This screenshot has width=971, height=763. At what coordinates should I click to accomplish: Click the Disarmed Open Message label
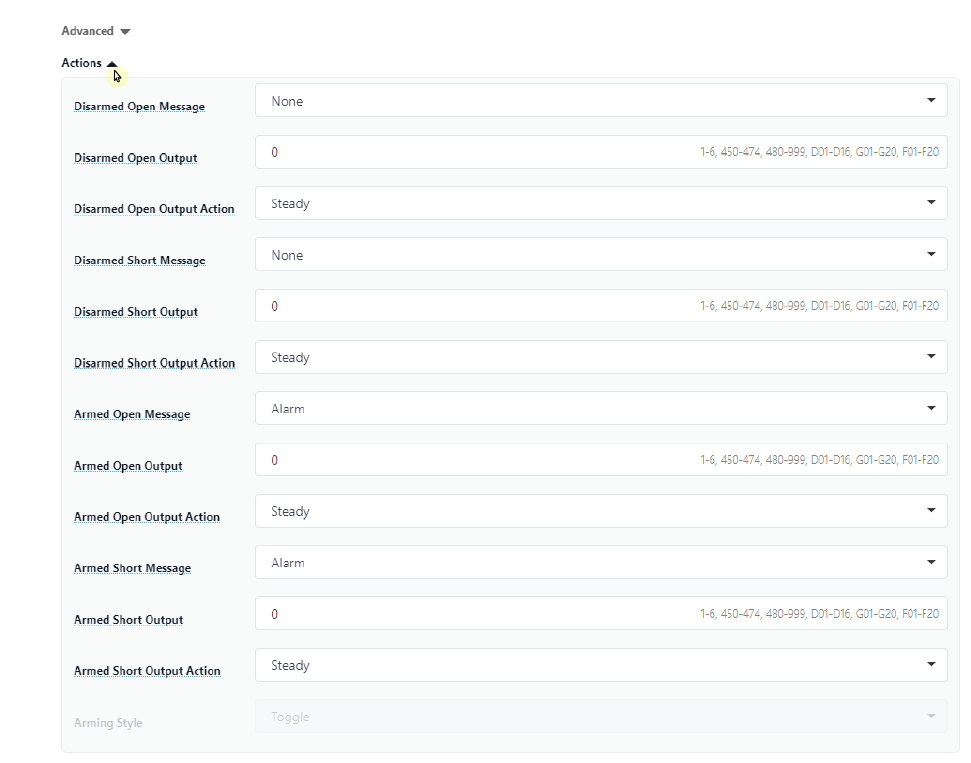click(139, 107)
